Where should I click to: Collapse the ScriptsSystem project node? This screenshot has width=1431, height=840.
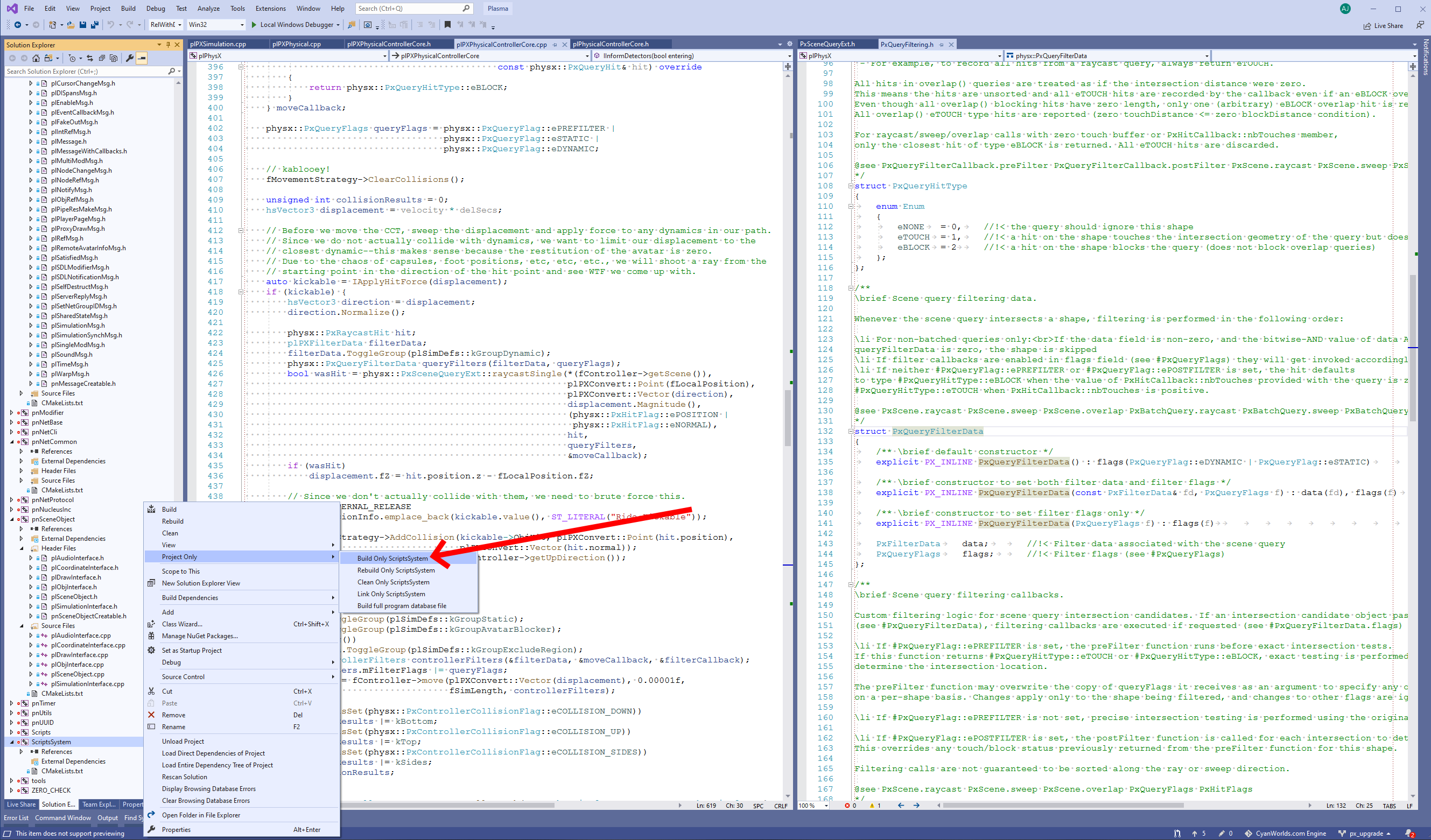tap(11, 742)
